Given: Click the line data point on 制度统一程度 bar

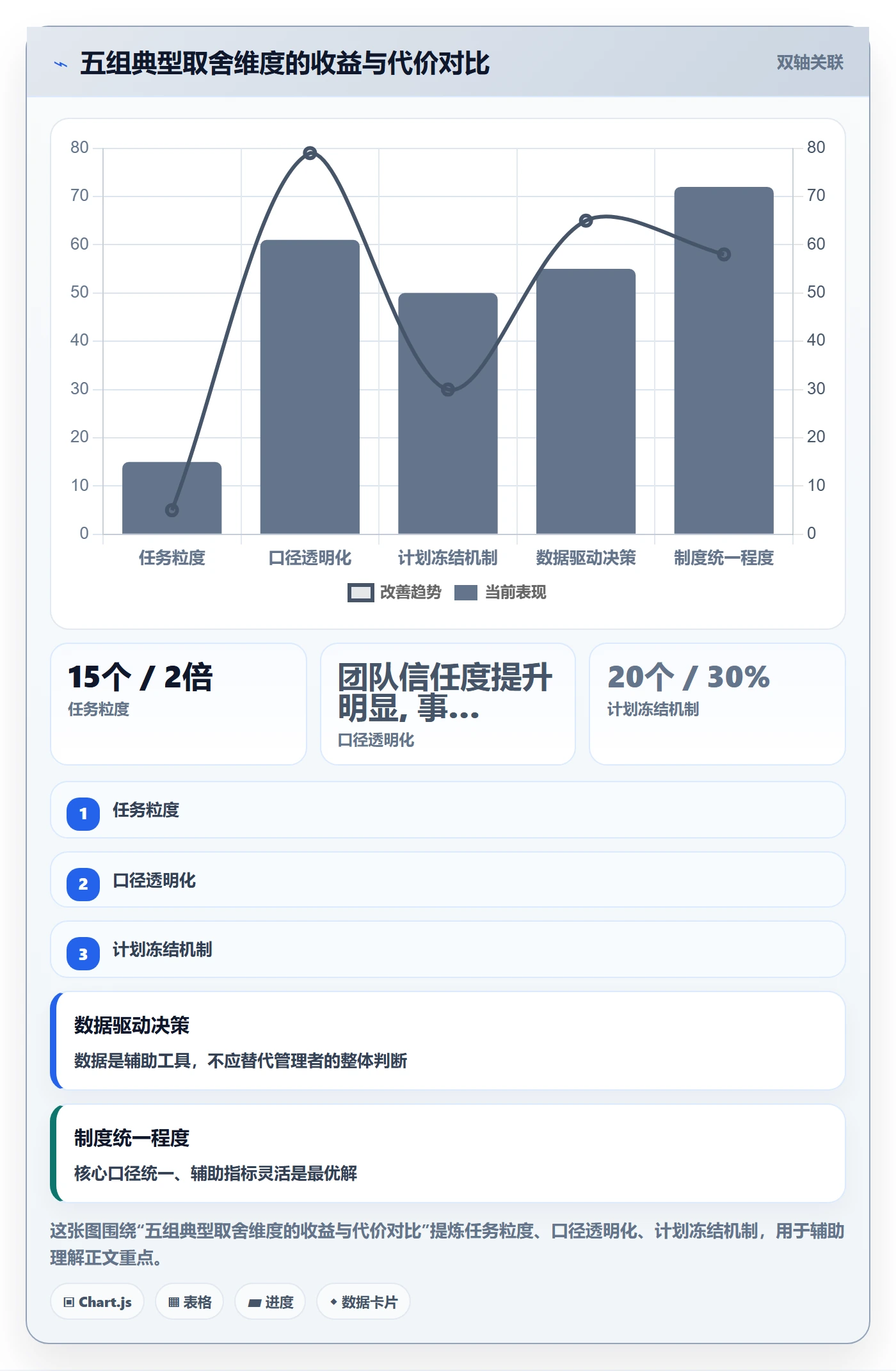Looking at the screenshot, I should tap(724, 254).
